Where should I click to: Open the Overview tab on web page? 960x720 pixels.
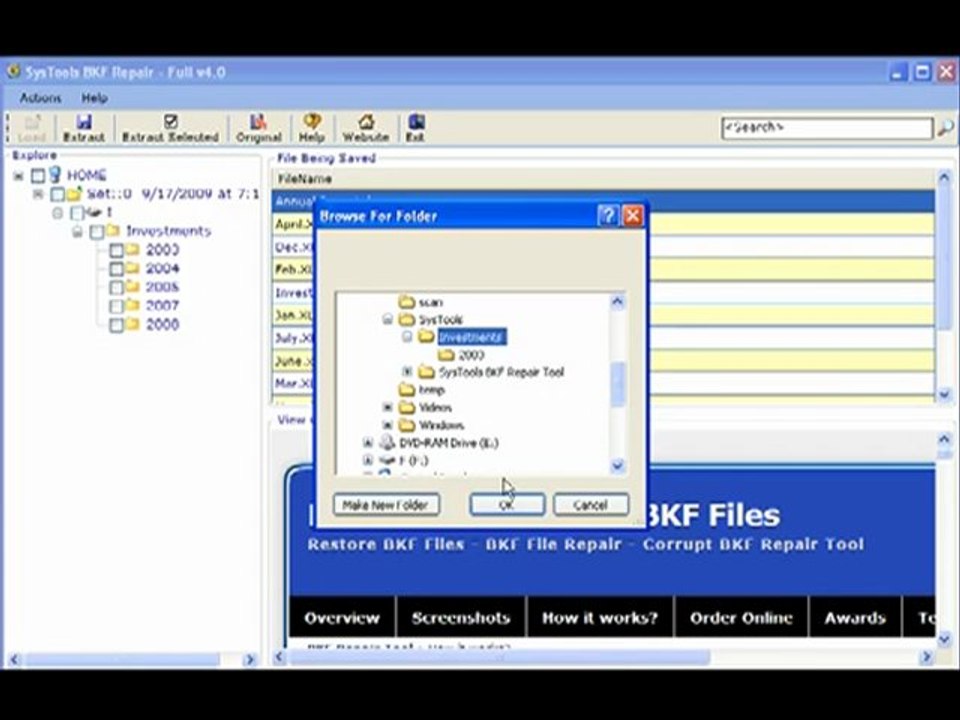(x=342, y=618)
